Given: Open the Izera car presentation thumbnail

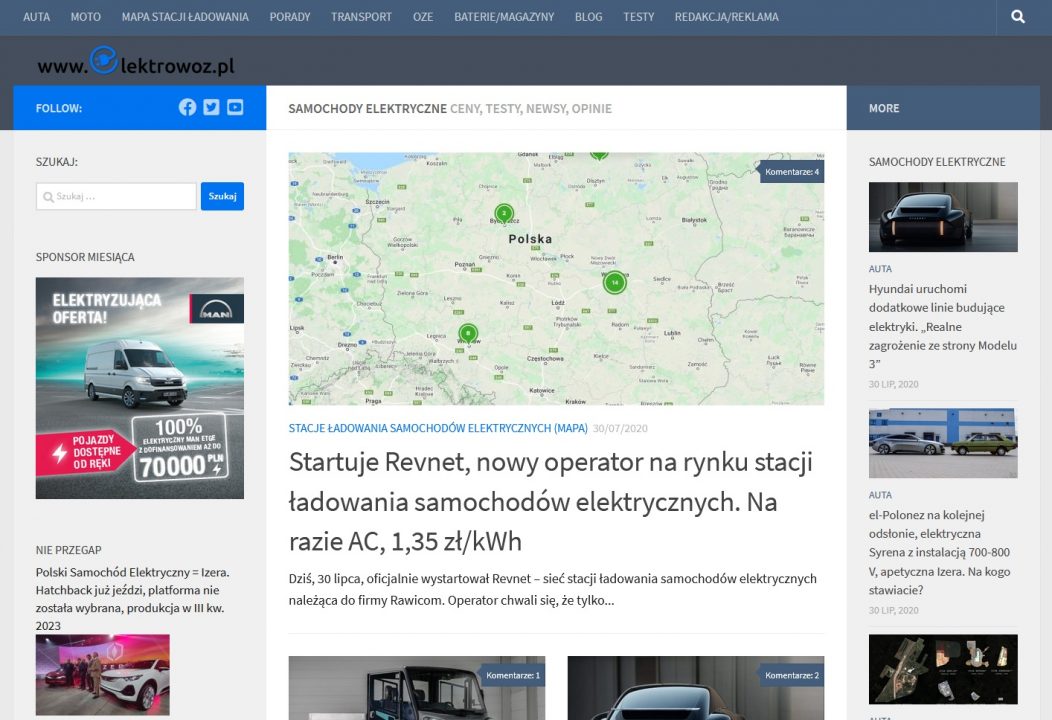Looking at the screenshot, I should pos(103,674).
